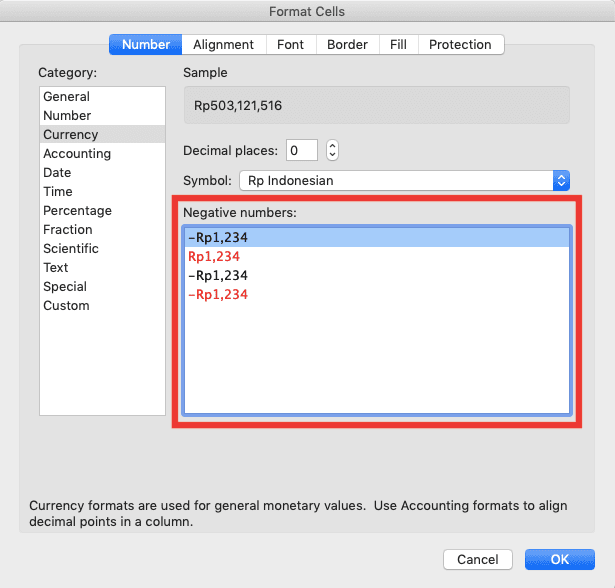This screenshot has width=615, height=588.
Task: Select the Time category
Action: tap(102, 191)
